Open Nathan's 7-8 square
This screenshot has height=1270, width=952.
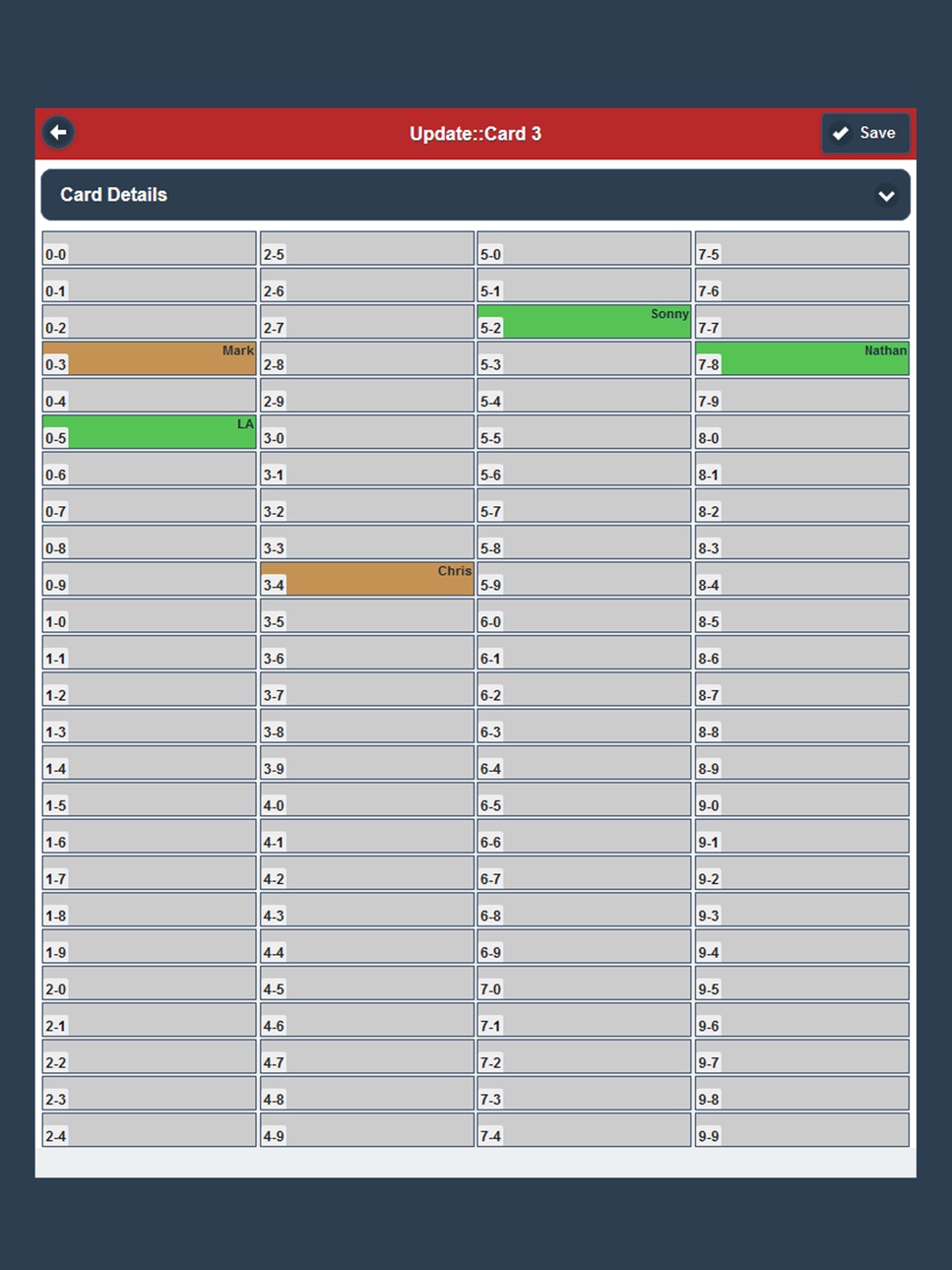tap(802, 358)
